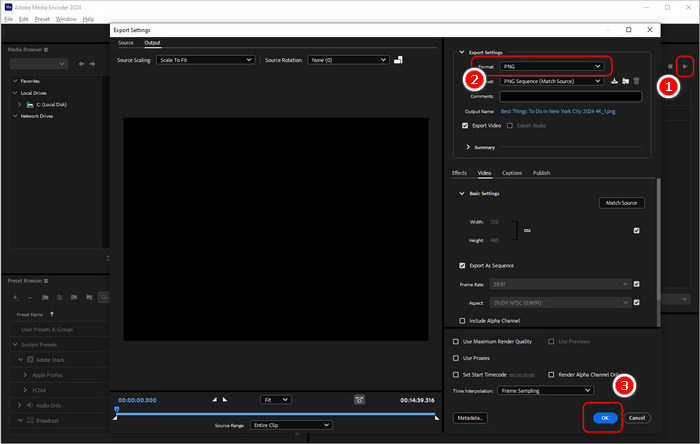Switch to the Captions tab
The image size is (700, 444).
(x=512, y=173)
